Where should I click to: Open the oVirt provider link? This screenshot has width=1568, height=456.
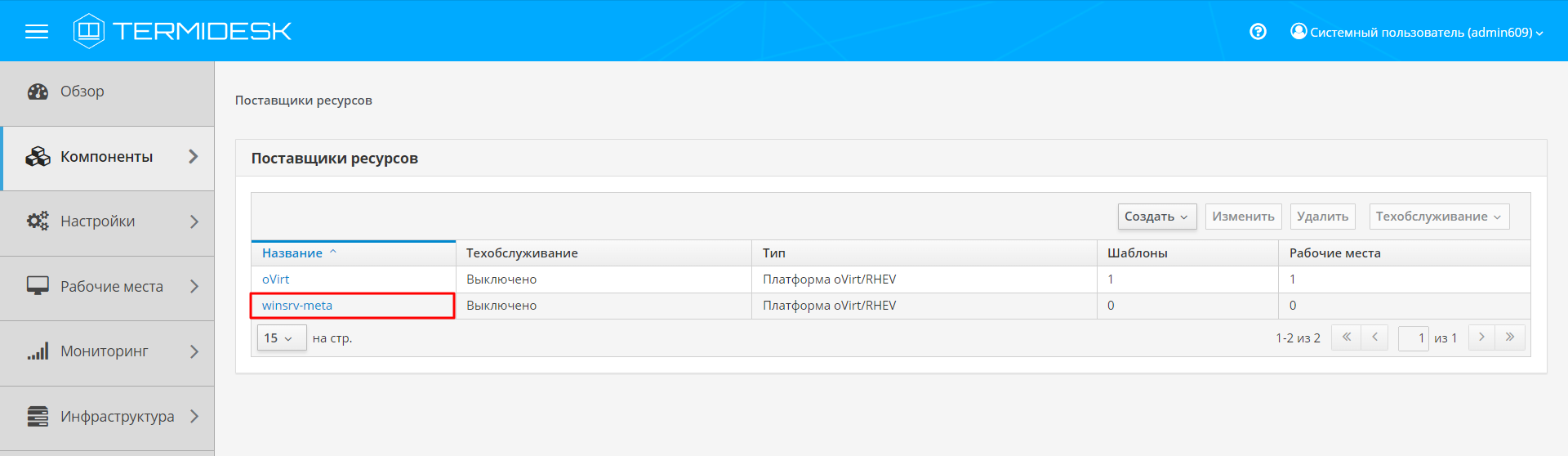(x=276, y=279)
